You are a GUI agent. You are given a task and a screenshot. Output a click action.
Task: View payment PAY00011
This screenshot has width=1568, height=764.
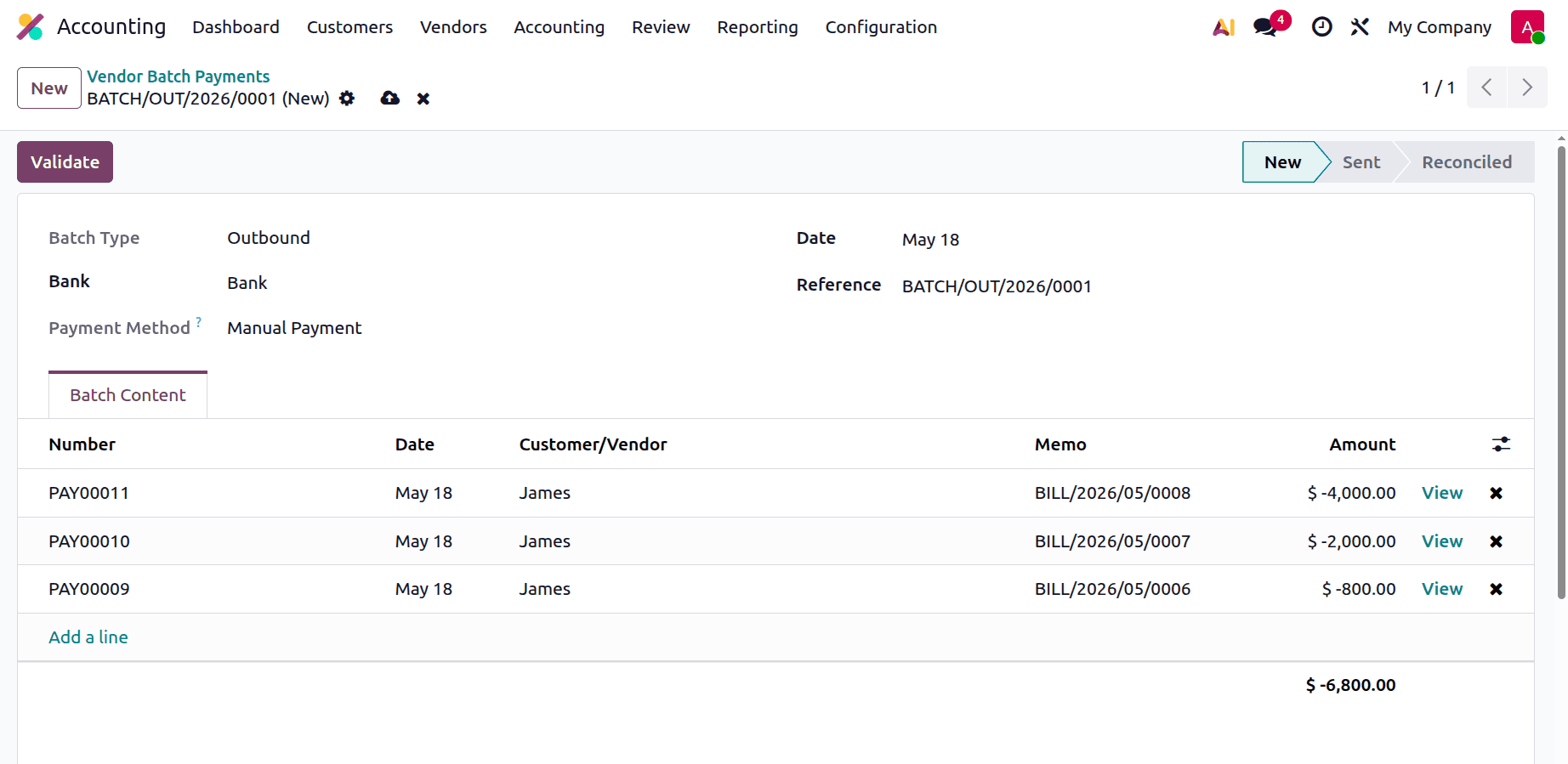(x=1442, y=493)
